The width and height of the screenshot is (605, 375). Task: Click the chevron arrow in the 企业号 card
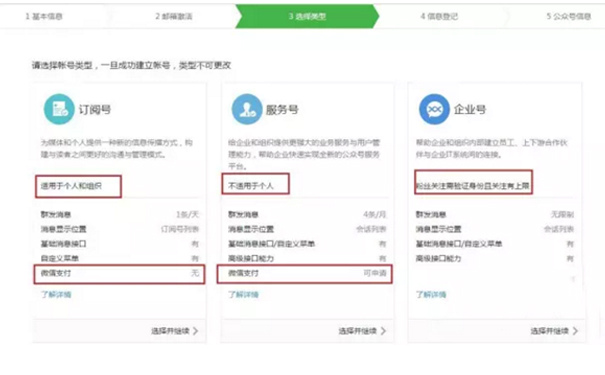tap(575, 331)
